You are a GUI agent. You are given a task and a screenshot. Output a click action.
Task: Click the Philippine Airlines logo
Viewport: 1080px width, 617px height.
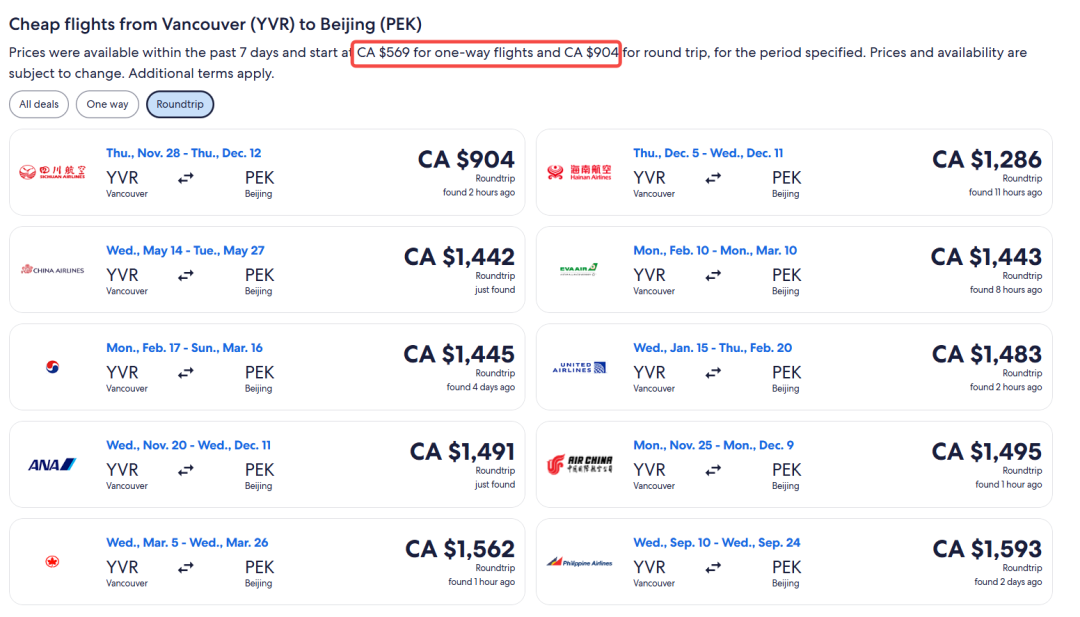pyautogui.click(x=579, y=563)
